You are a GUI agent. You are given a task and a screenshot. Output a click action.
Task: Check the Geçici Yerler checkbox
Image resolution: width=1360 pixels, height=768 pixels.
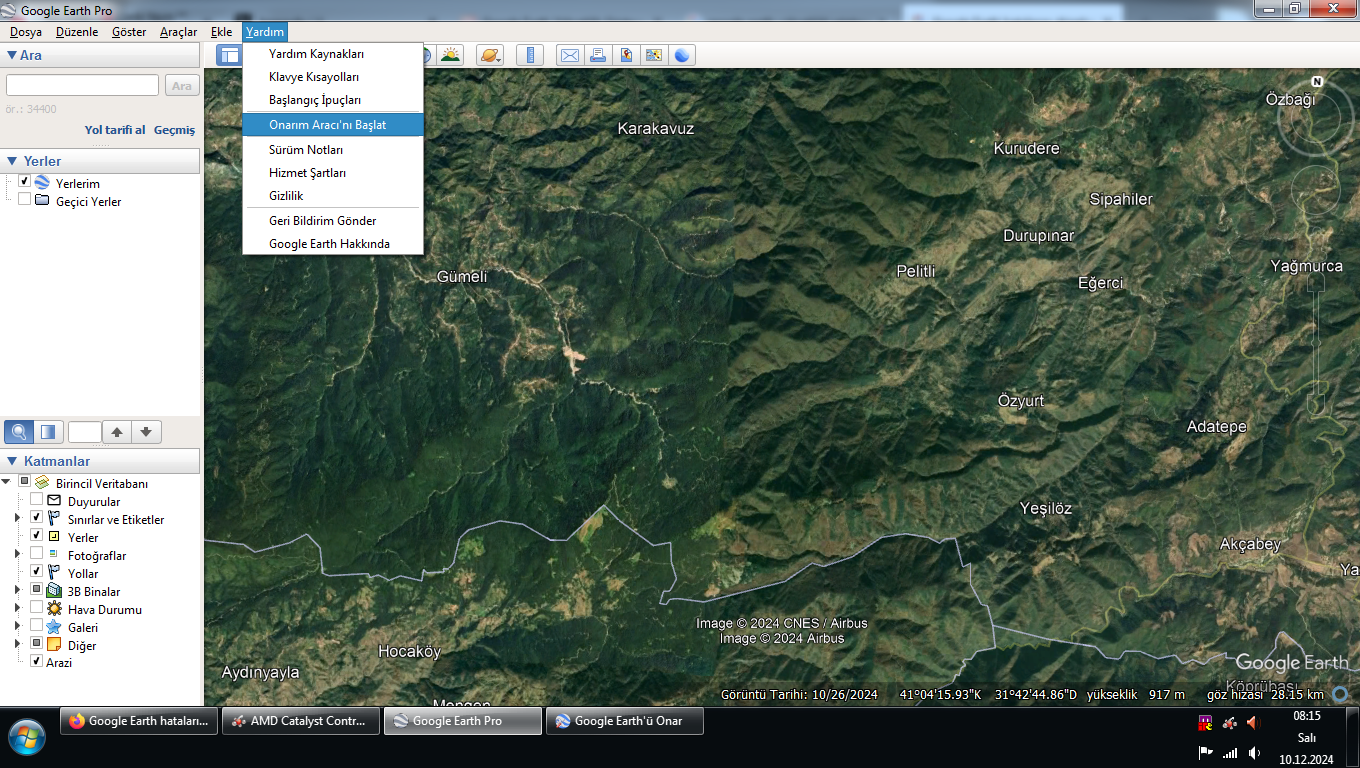pos(25,199)
